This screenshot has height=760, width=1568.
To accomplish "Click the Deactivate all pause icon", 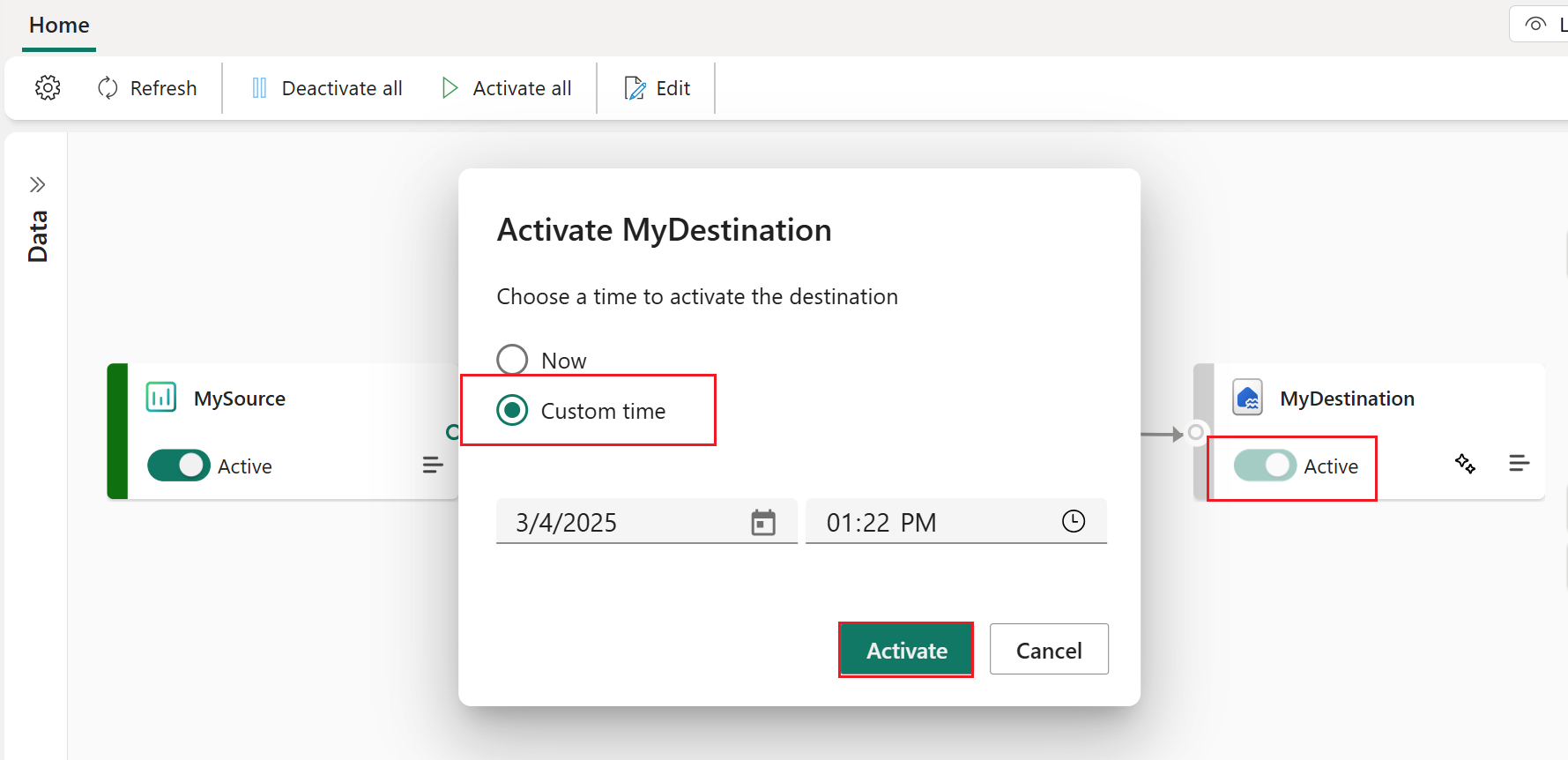I will click(259, 88).
